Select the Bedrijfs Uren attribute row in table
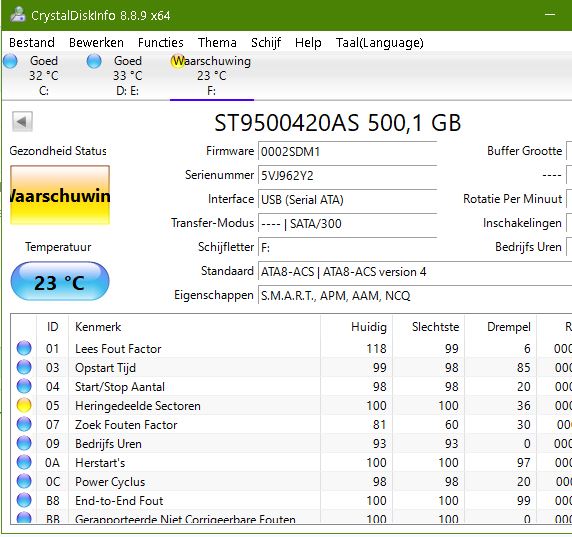The height and width of the screenshot is (537, 572). tap(291, 443)
